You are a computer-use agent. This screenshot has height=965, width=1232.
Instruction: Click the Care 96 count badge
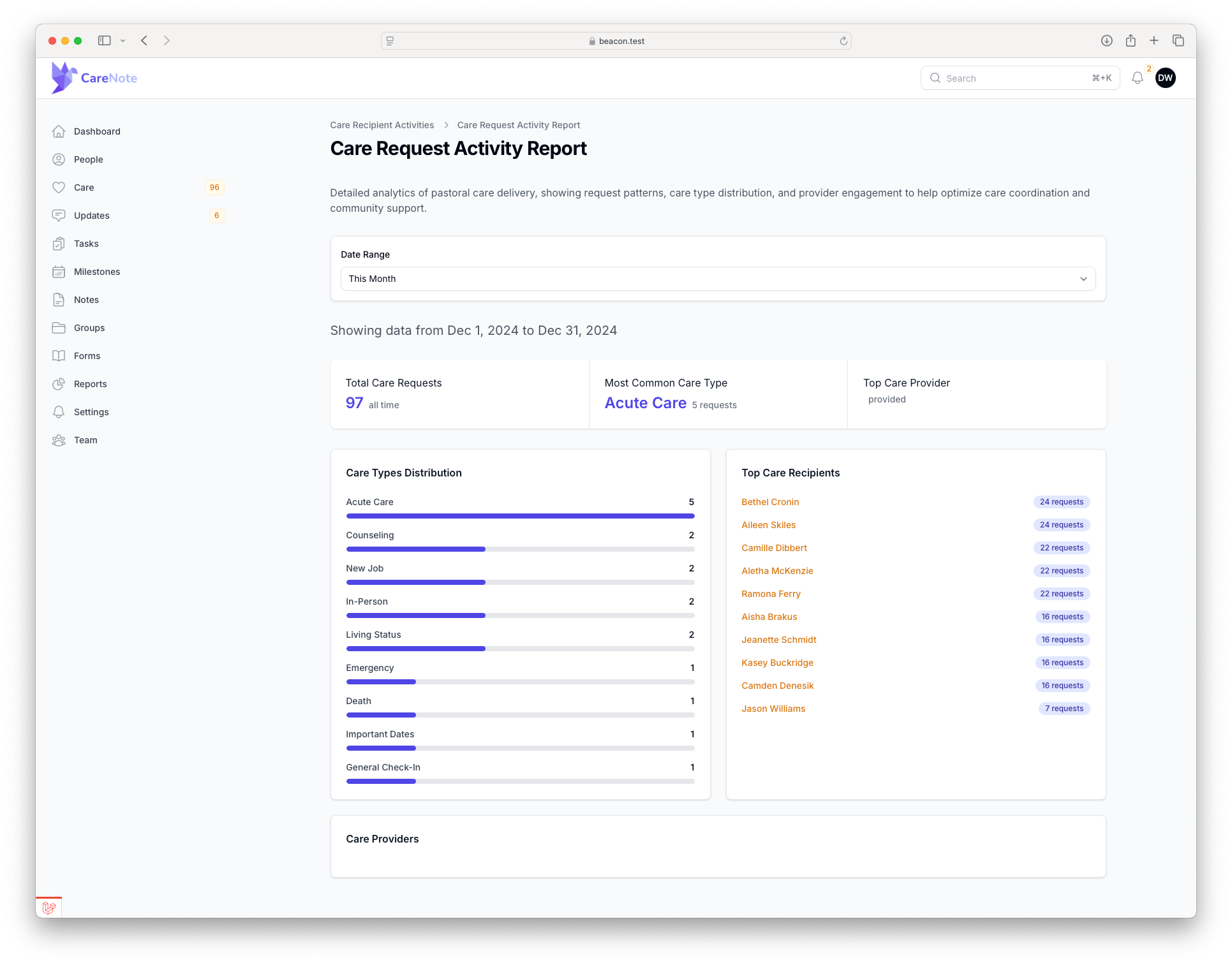click(214, 188)
